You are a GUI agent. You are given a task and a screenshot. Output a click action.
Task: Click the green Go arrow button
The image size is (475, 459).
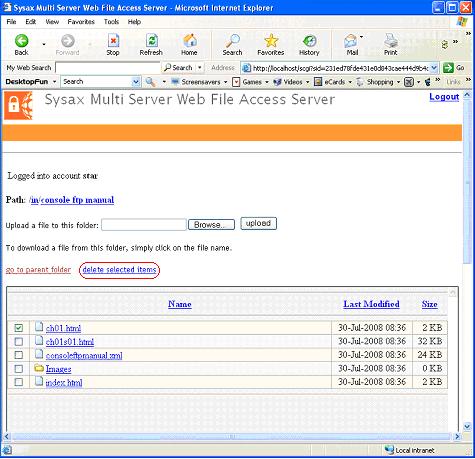pos(448,68)
